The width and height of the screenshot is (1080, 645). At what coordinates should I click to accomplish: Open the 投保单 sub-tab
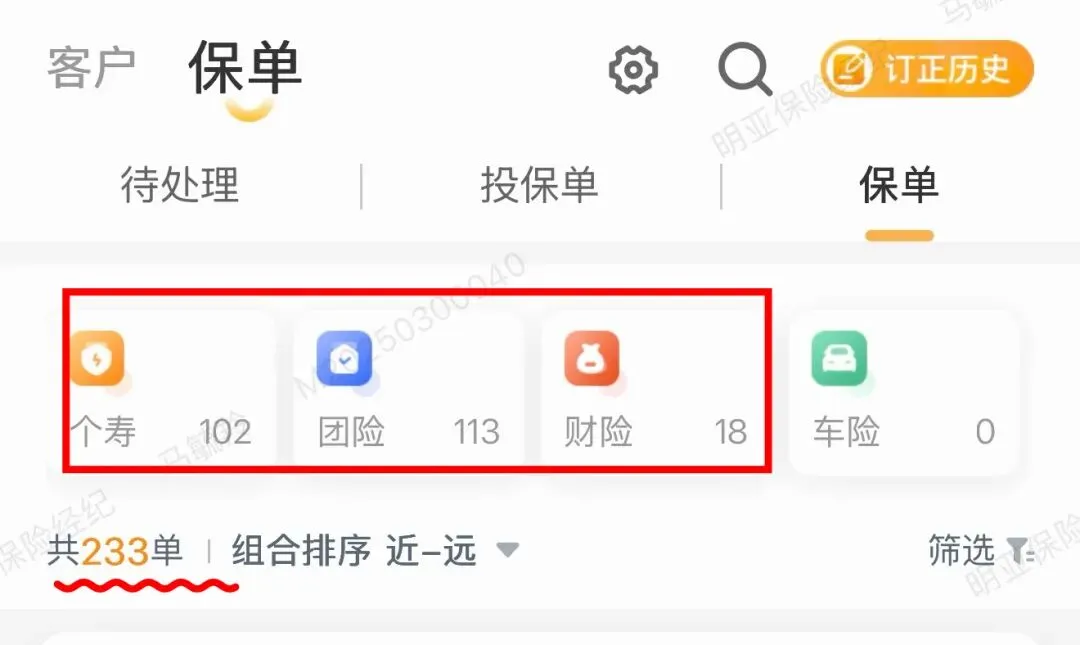pos(539,185)
